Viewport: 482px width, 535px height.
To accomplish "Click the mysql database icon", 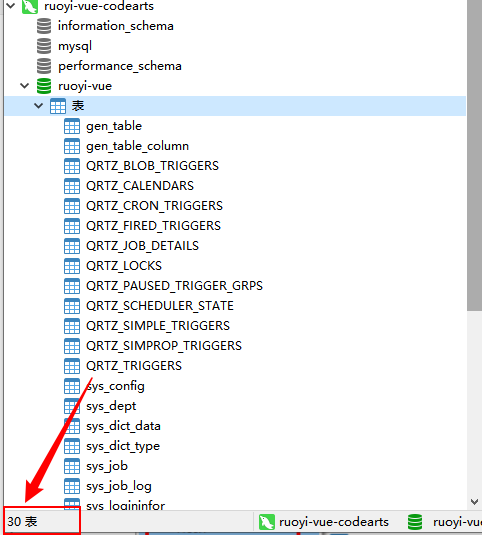I will coord(44,46).
